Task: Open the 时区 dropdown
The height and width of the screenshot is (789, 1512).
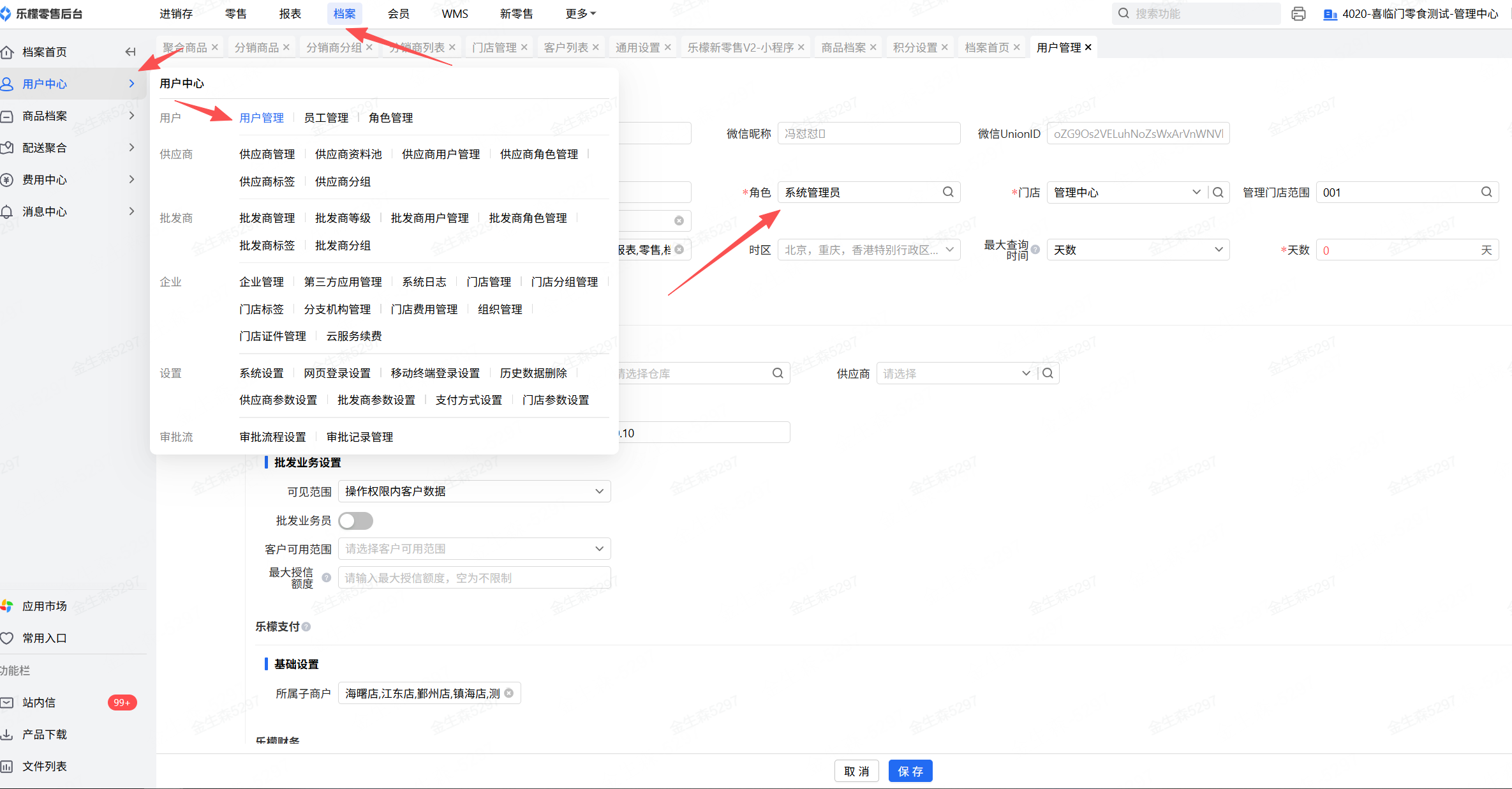Action: point(868,250)
